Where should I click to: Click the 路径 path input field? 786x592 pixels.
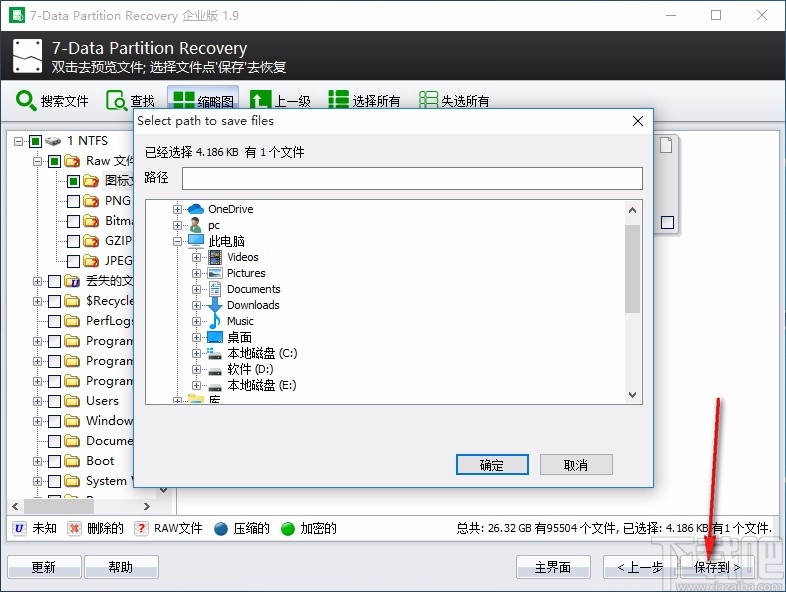point(412,178)
